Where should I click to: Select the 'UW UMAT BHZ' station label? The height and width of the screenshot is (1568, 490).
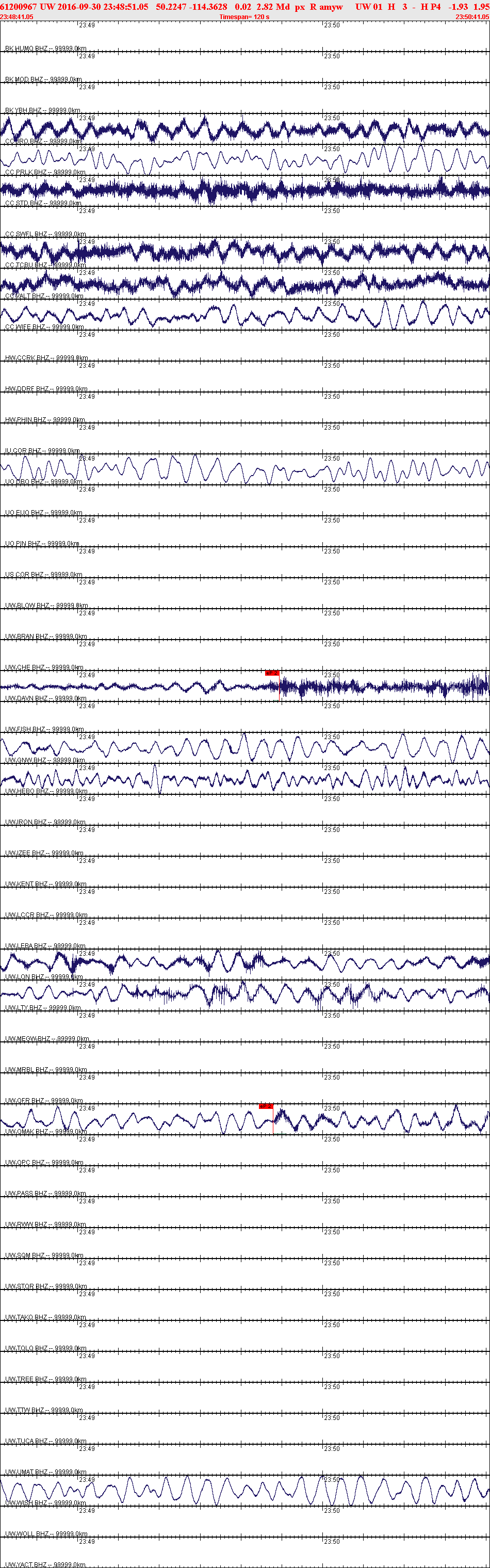pos(46,1472)
